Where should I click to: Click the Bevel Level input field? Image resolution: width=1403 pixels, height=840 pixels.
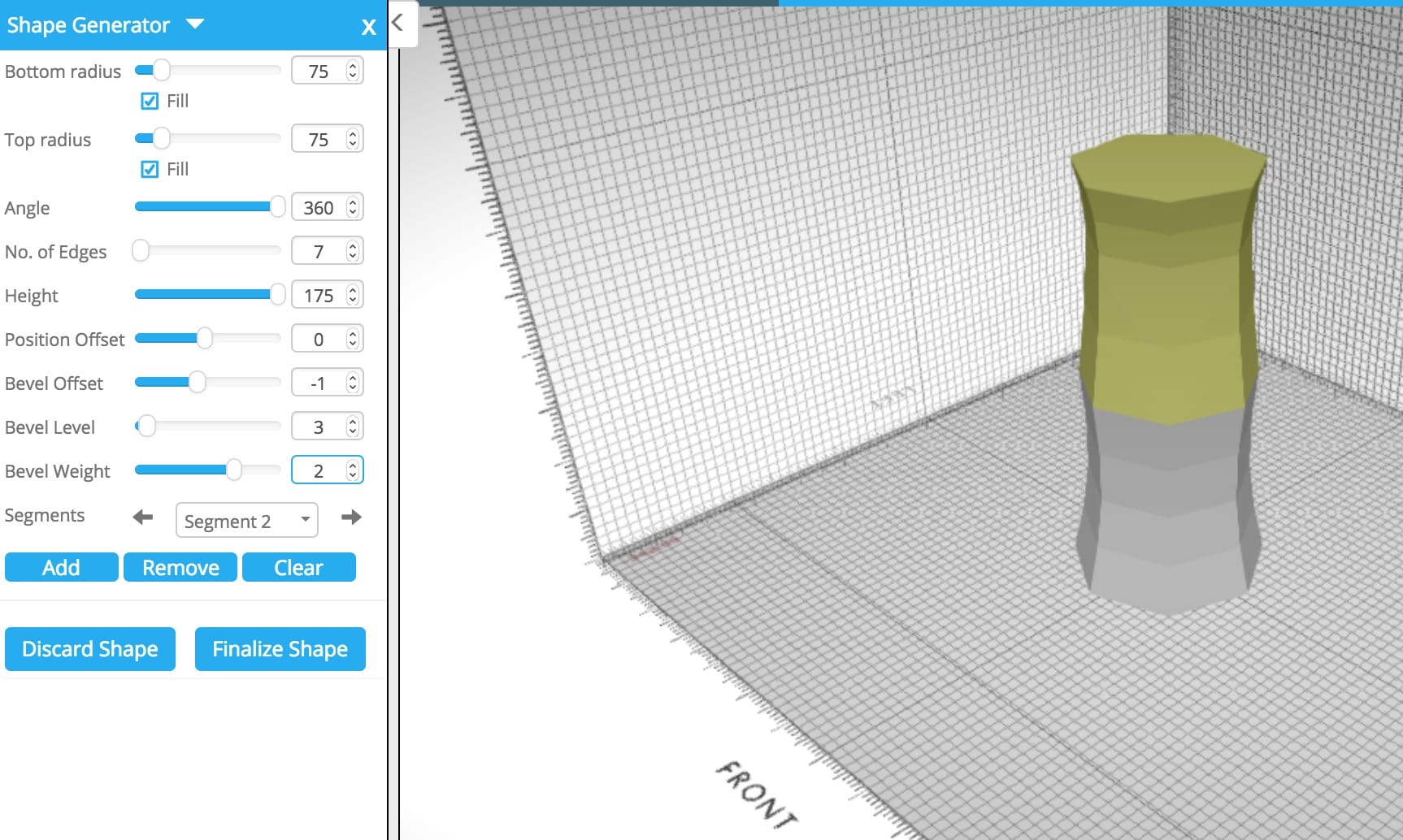click(x=318, y=427)
